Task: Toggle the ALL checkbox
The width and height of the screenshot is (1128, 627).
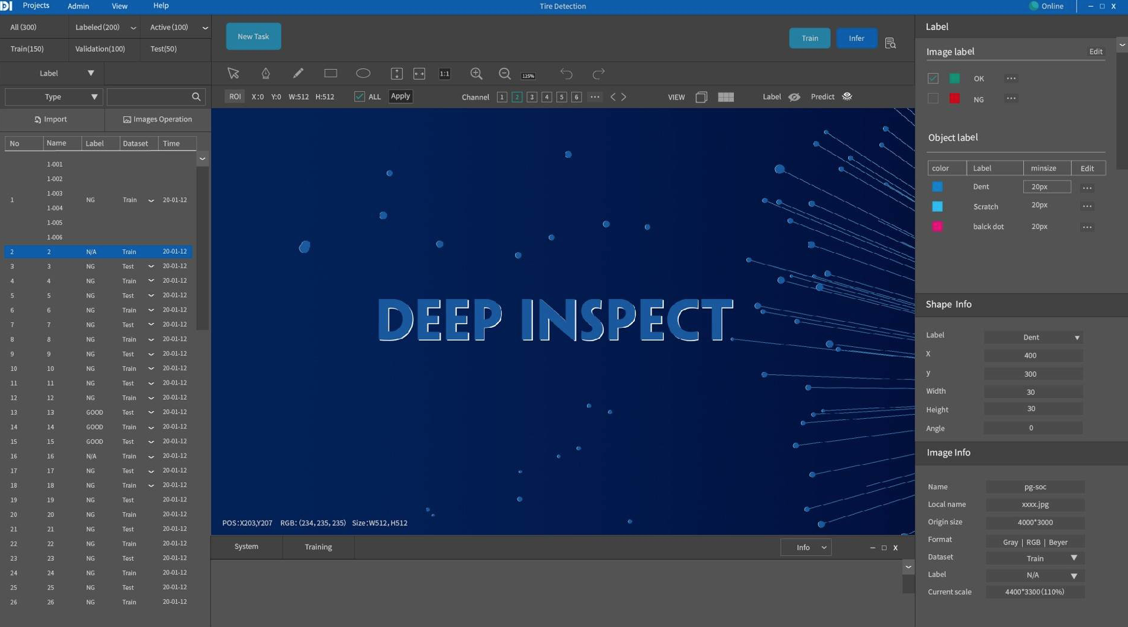Action: (360, 97)
